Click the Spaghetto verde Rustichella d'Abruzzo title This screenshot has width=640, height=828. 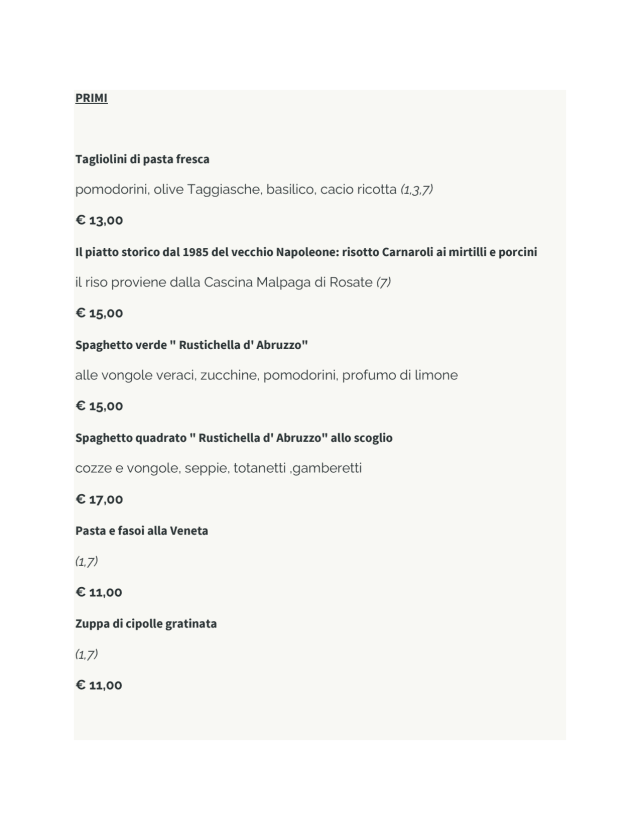point(191,345)
